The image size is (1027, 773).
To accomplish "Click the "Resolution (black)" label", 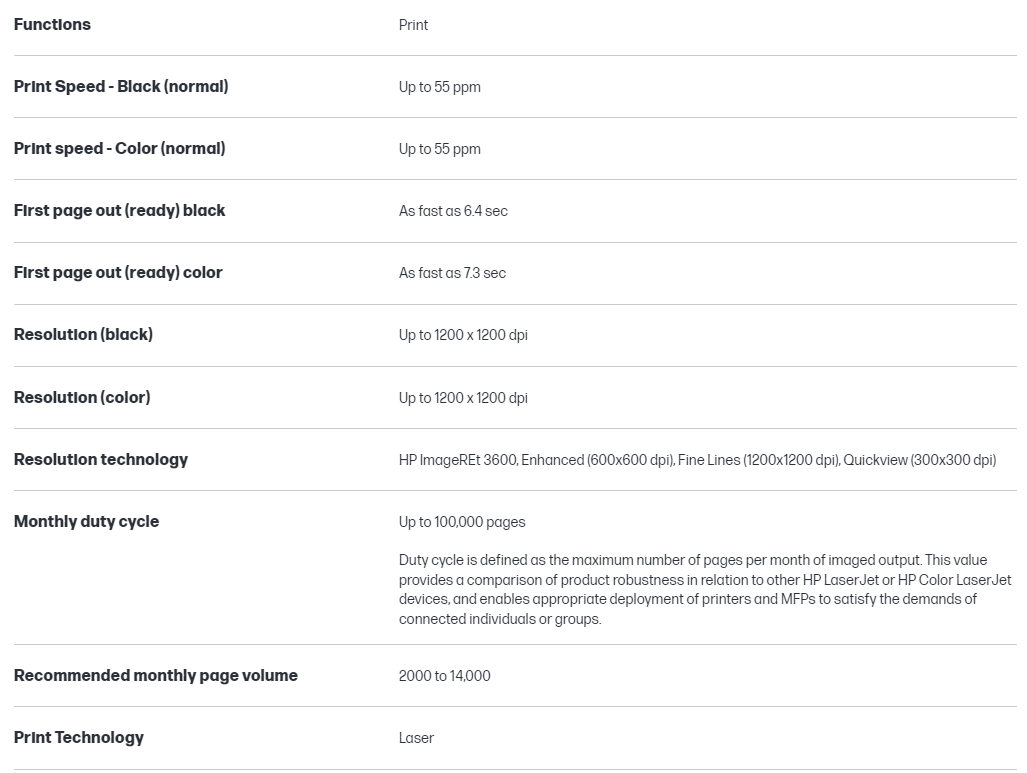I will tap(83, 335).
